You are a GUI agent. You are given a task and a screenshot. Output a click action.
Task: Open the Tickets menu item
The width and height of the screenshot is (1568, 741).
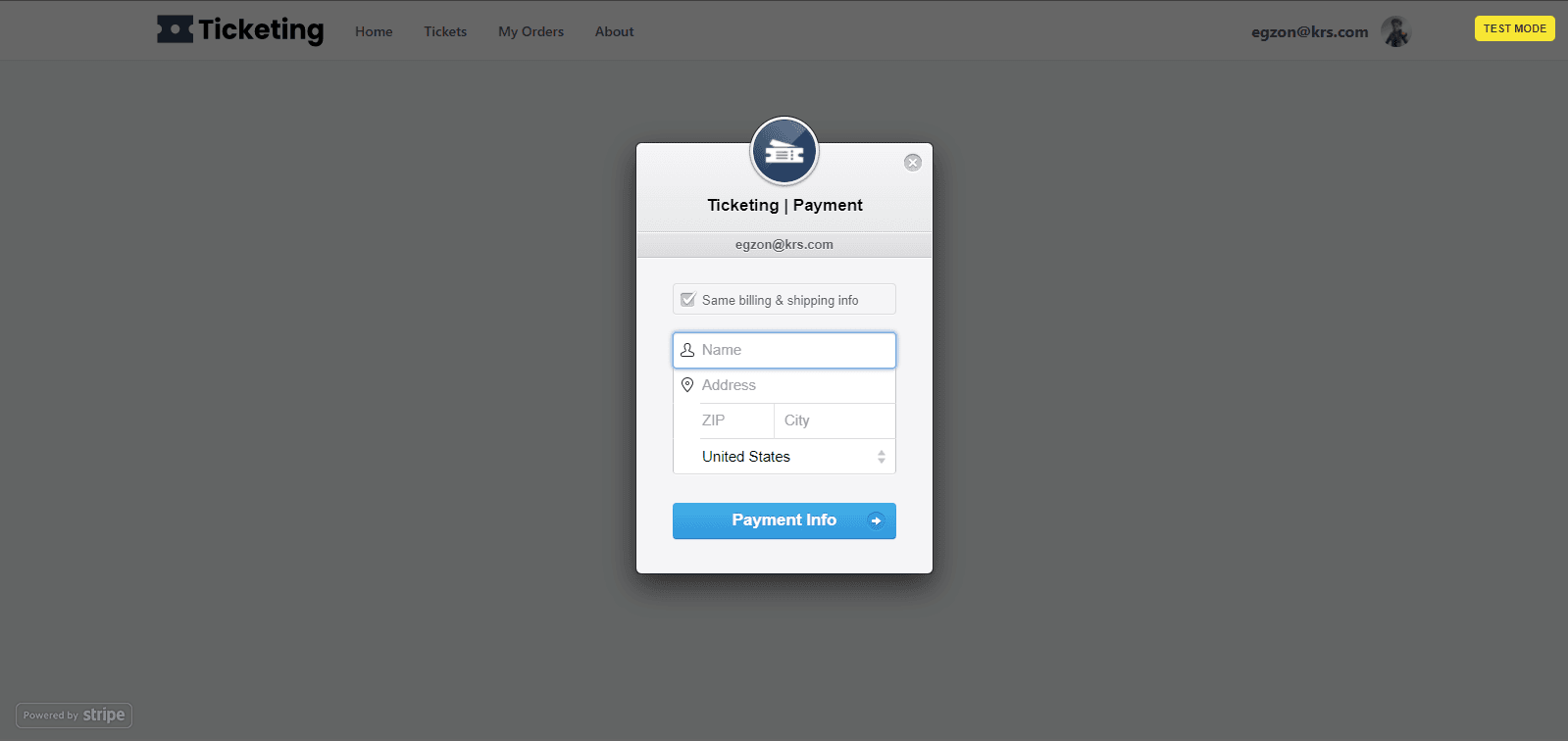coord(445,31)
